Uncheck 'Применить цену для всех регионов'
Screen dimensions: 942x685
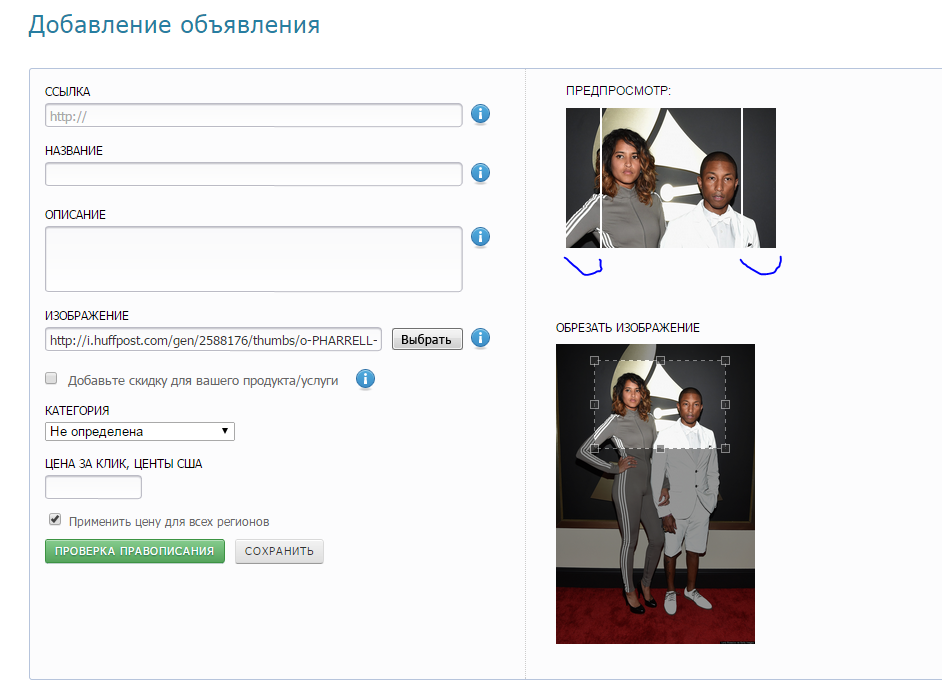click(x=55, y=519)
